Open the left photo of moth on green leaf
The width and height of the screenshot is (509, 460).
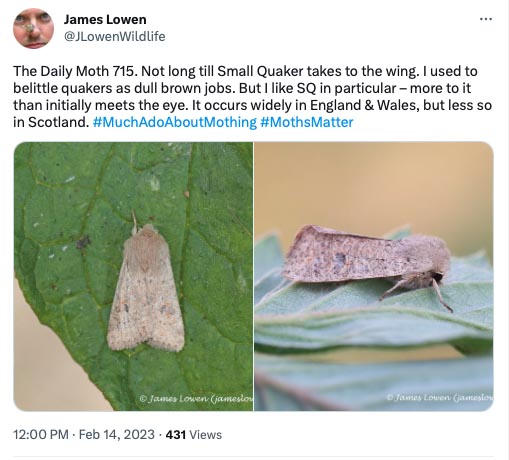133,276
